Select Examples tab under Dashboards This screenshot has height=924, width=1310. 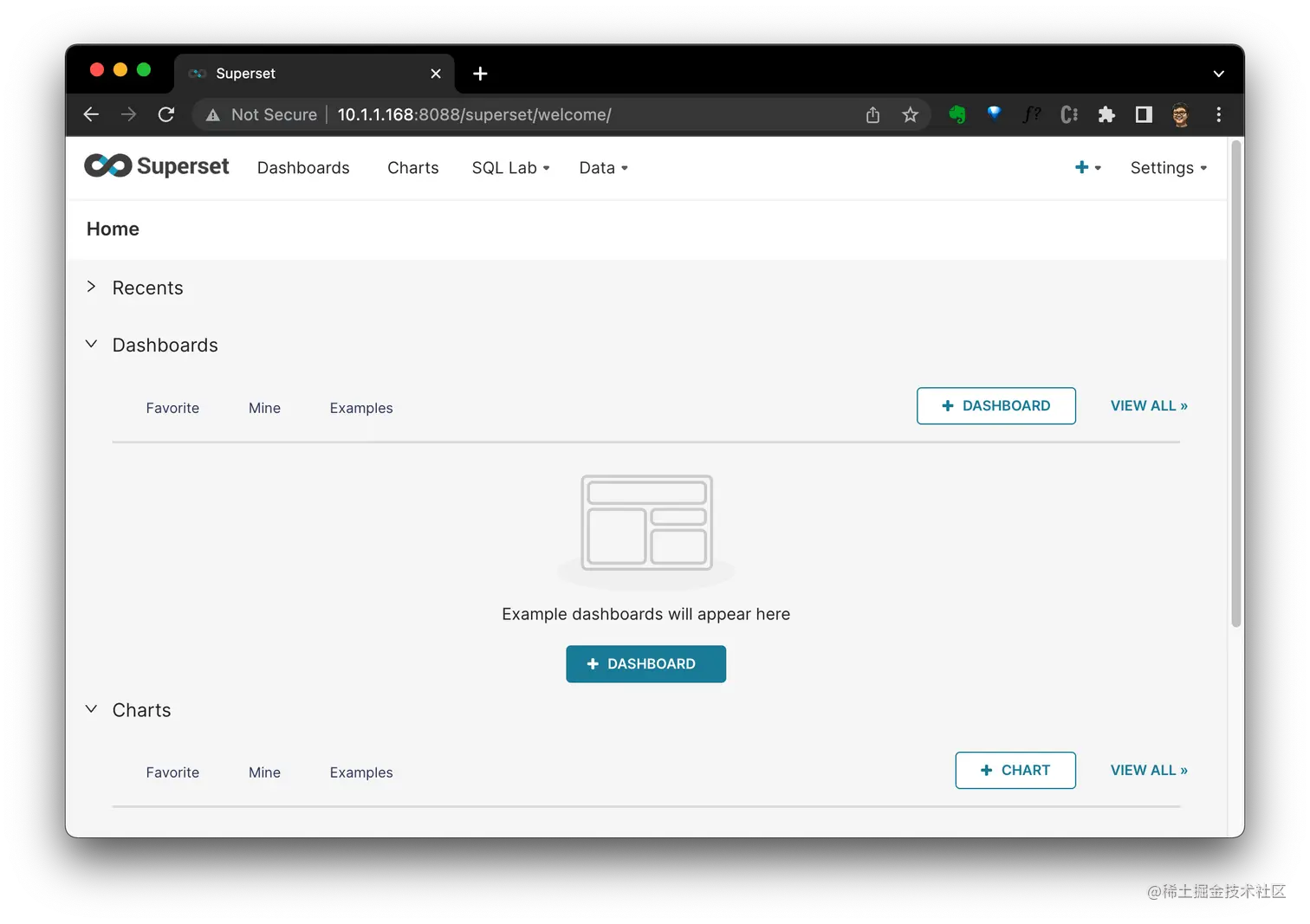361,408
